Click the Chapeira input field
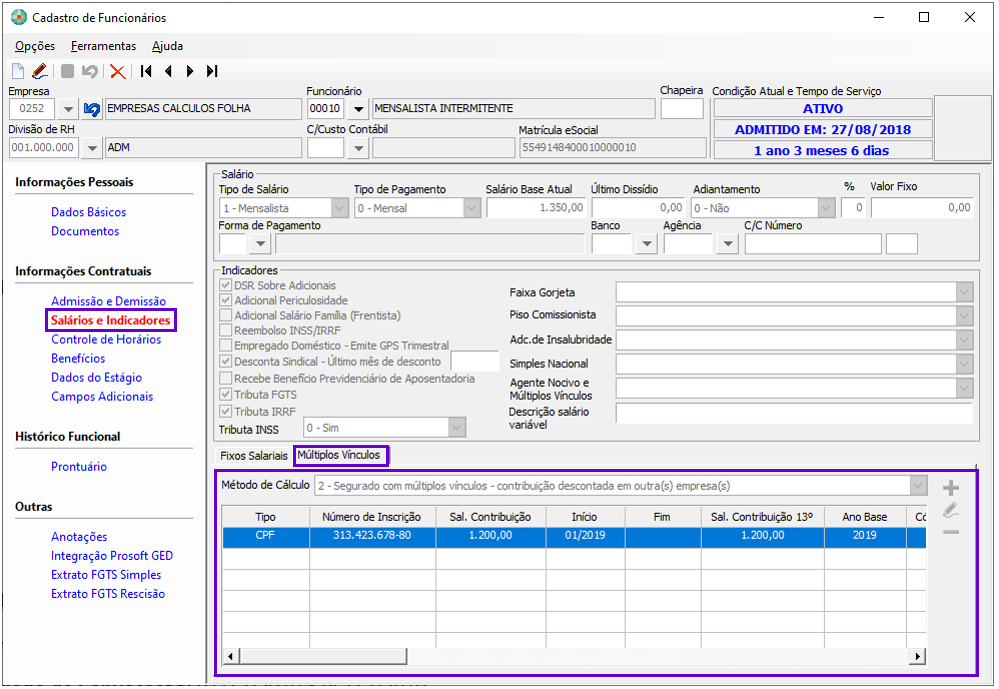999x689 pixels. [682, 109]
